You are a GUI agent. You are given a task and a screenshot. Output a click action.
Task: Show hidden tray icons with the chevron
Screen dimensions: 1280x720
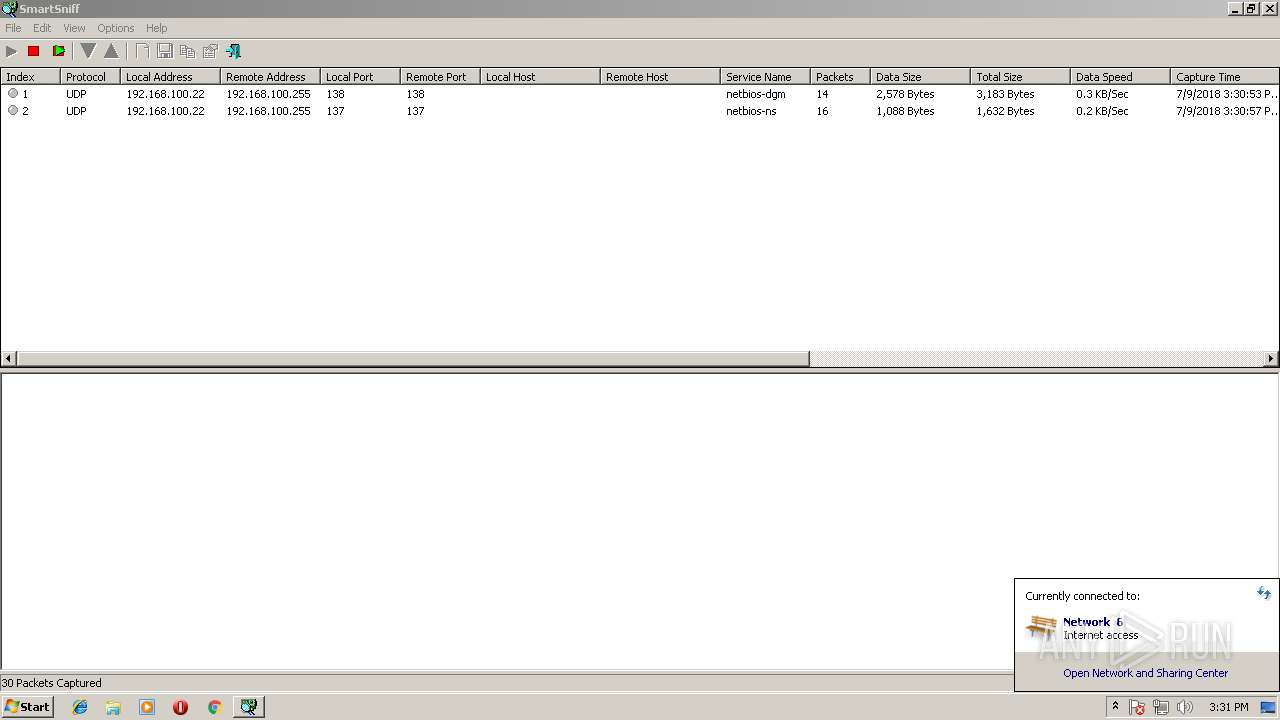pos(1115,706)
